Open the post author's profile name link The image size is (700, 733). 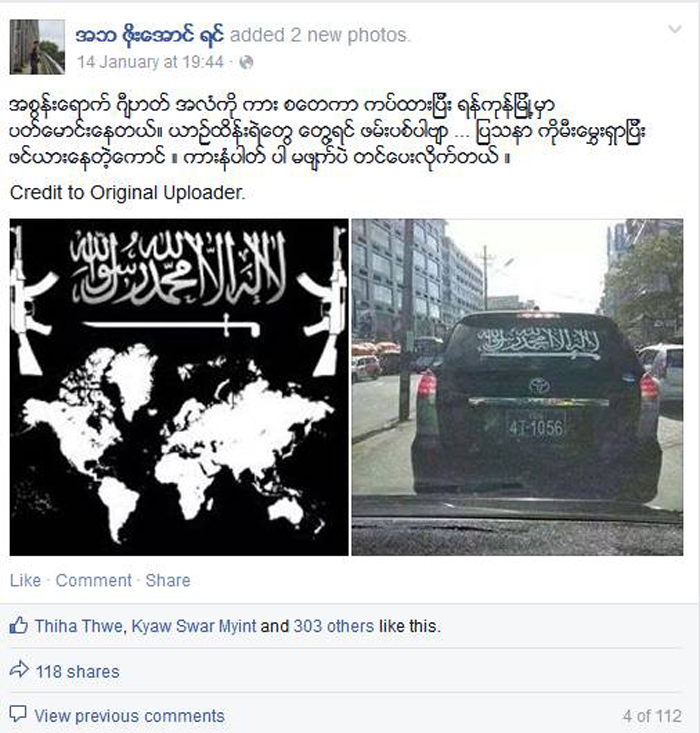(x=150, y=35)
